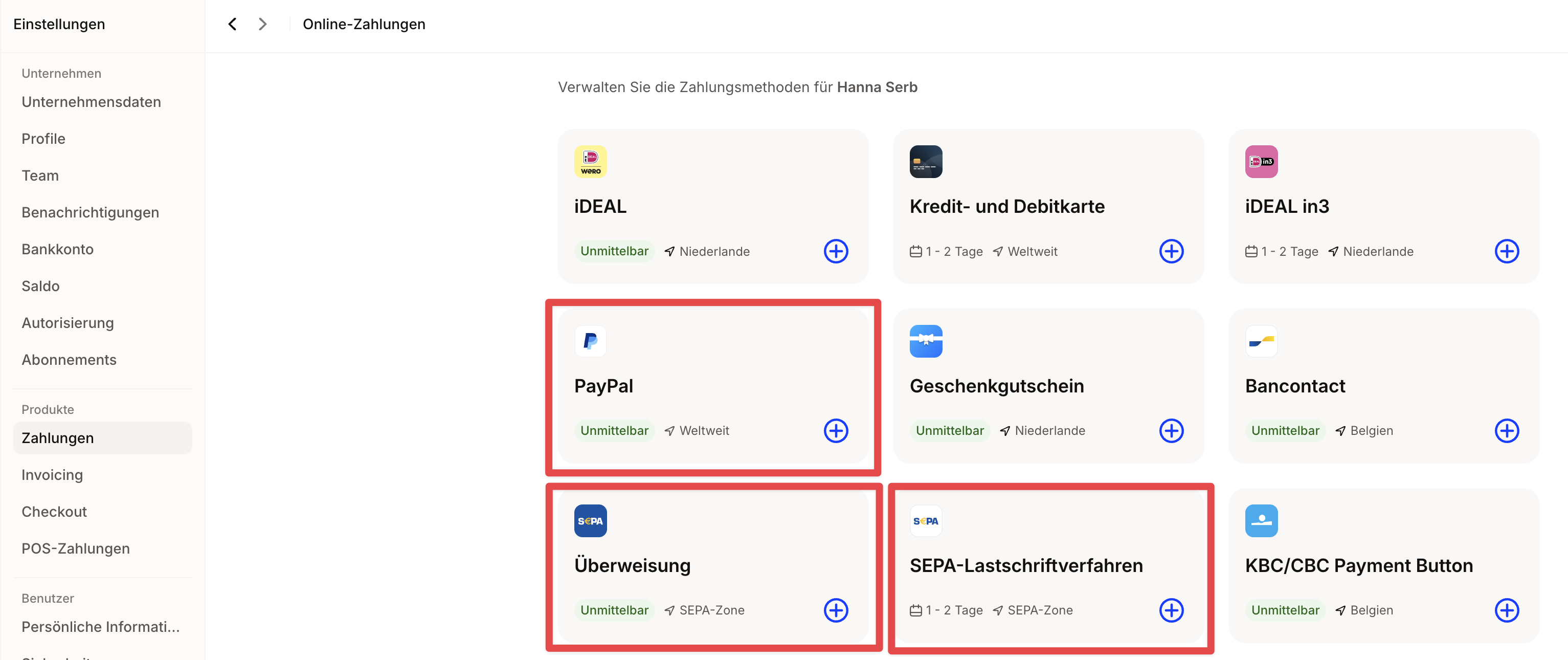Viewport: 1568px width, 660px height.
Task: Add KBC/CBC Payment Button method
Action: [x=1507, y=610]
